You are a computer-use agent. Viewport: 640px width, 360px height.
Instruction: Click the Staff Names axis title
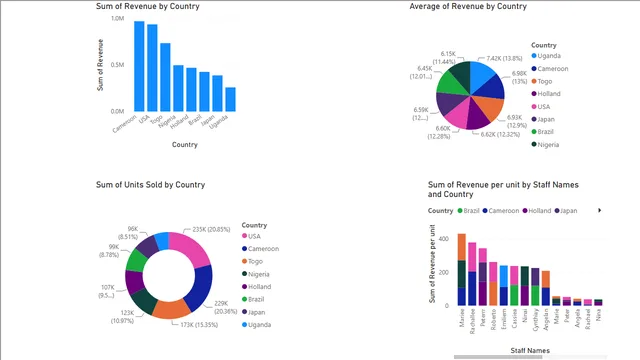(x=530, y=350)
